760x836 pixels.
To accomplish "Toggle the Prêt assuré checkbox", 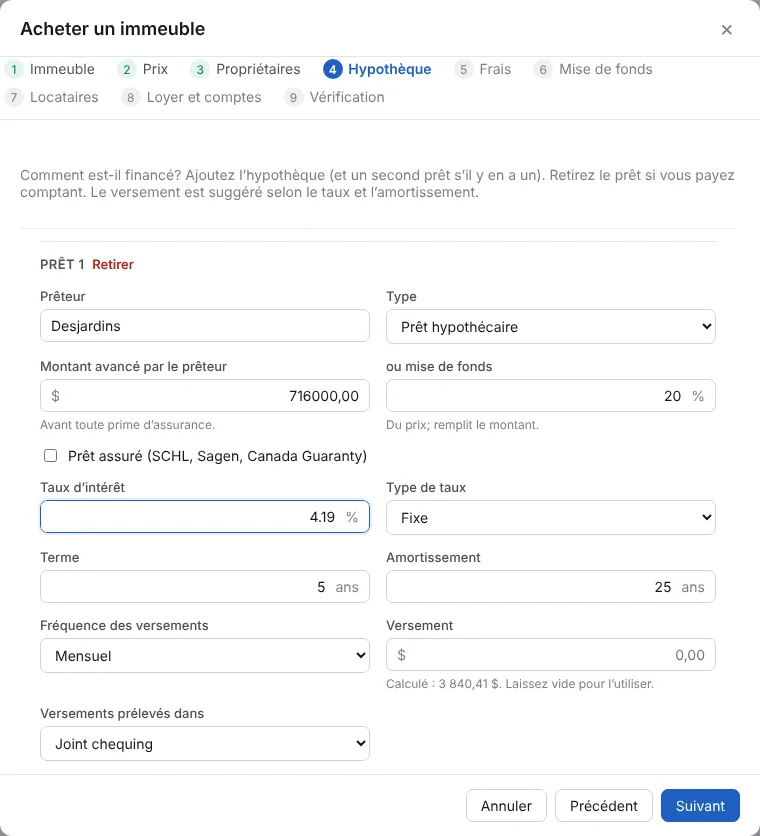I will coord(51,456).
